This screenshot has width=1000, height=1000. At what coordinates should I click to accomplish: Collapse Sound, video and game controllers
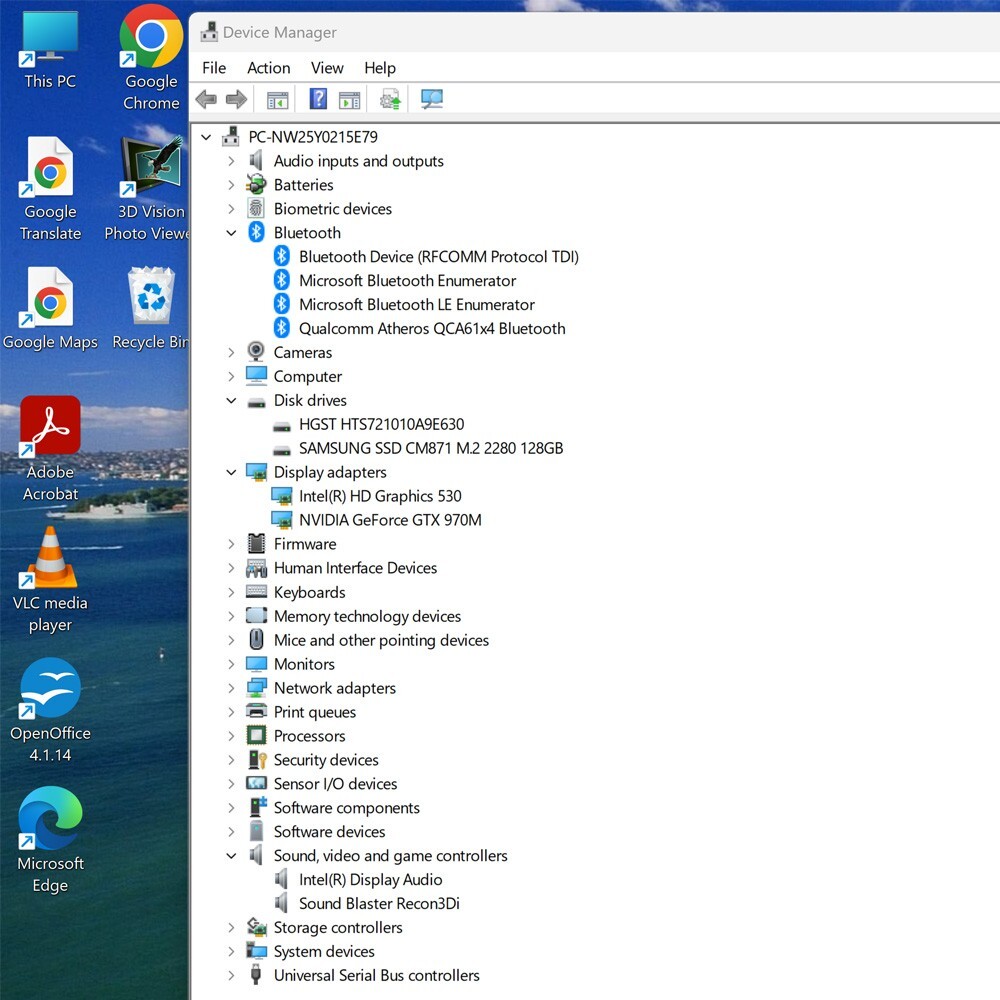pos(232,855)
